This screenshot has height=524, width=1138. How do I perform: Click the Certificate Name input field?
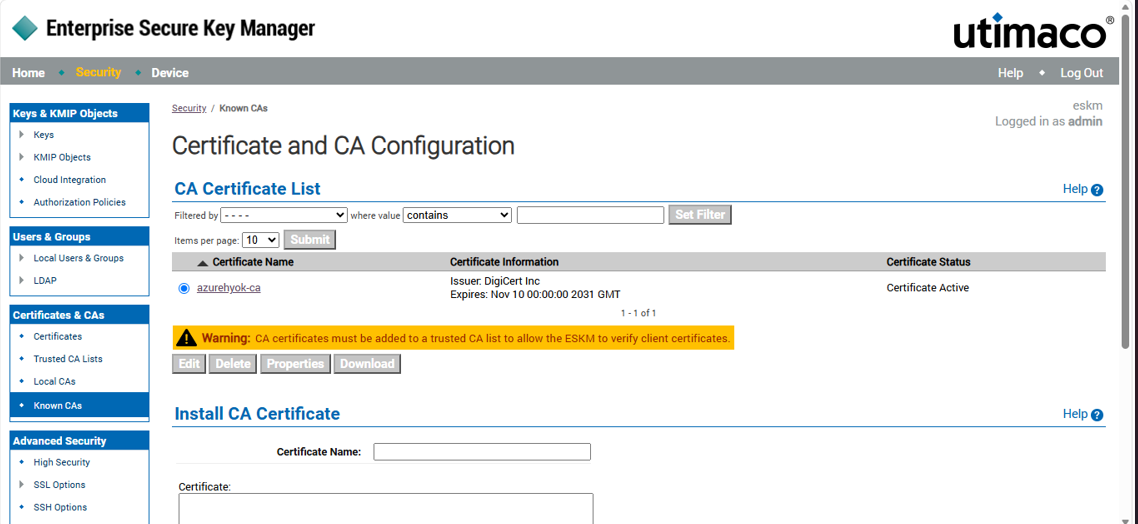pyautogui.click(x=482, y=451)
